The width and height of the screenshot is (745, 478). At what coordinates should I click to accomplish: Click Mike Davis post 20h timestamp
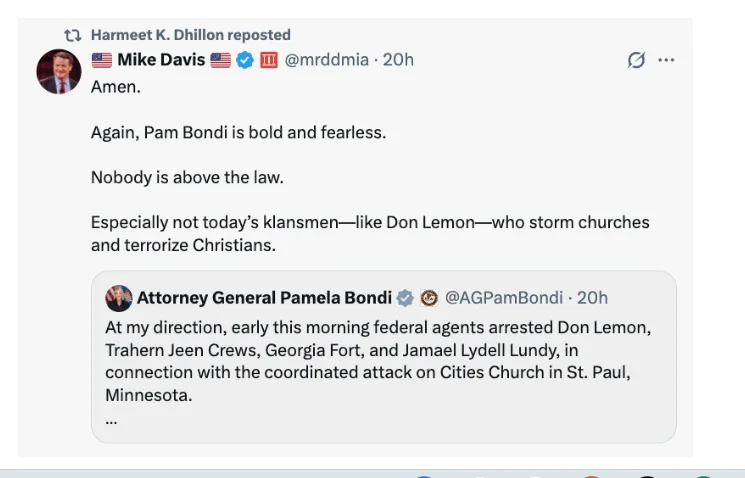[398, 60]
